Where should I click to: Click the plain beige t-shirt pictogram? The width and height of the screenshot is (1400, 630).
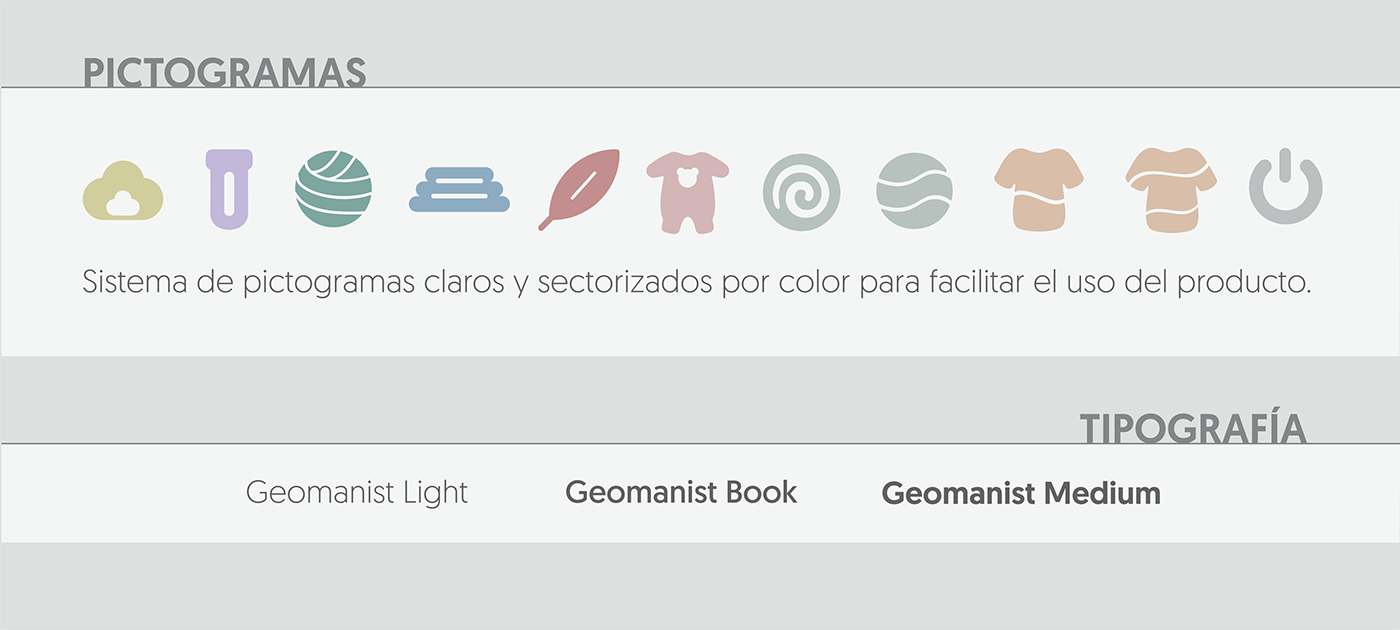pos(1039,189)
